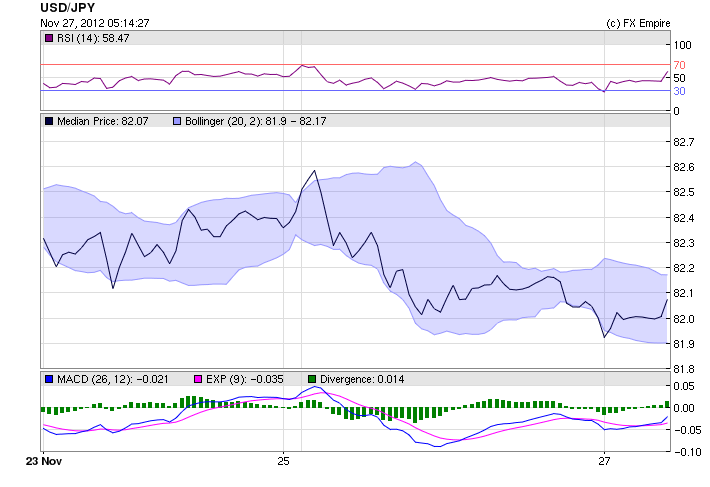Click the green Divergence legend swatch

(310, 379)
